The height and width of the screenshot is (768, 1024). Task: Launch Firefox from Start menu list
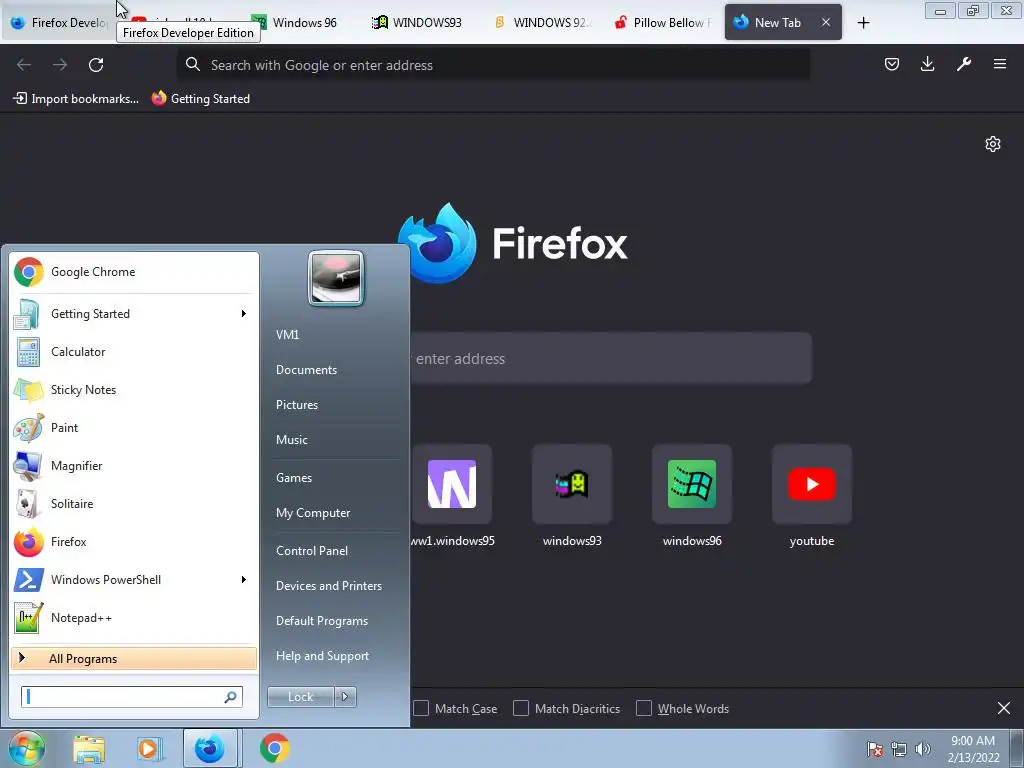(134, 541)
